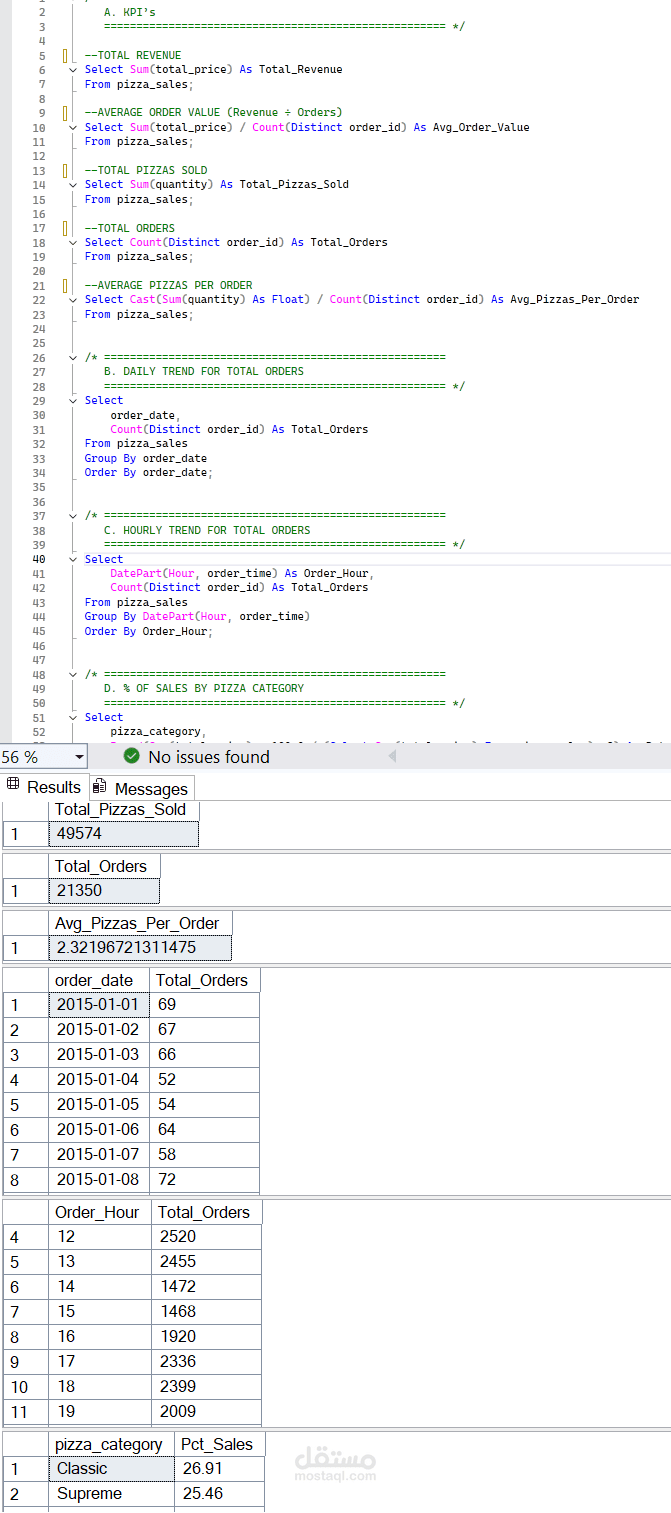The width and height of the screenshot is (671, 1513).
Task: Open the 56 % zoom level dropdown
Action: coord(79,757)
